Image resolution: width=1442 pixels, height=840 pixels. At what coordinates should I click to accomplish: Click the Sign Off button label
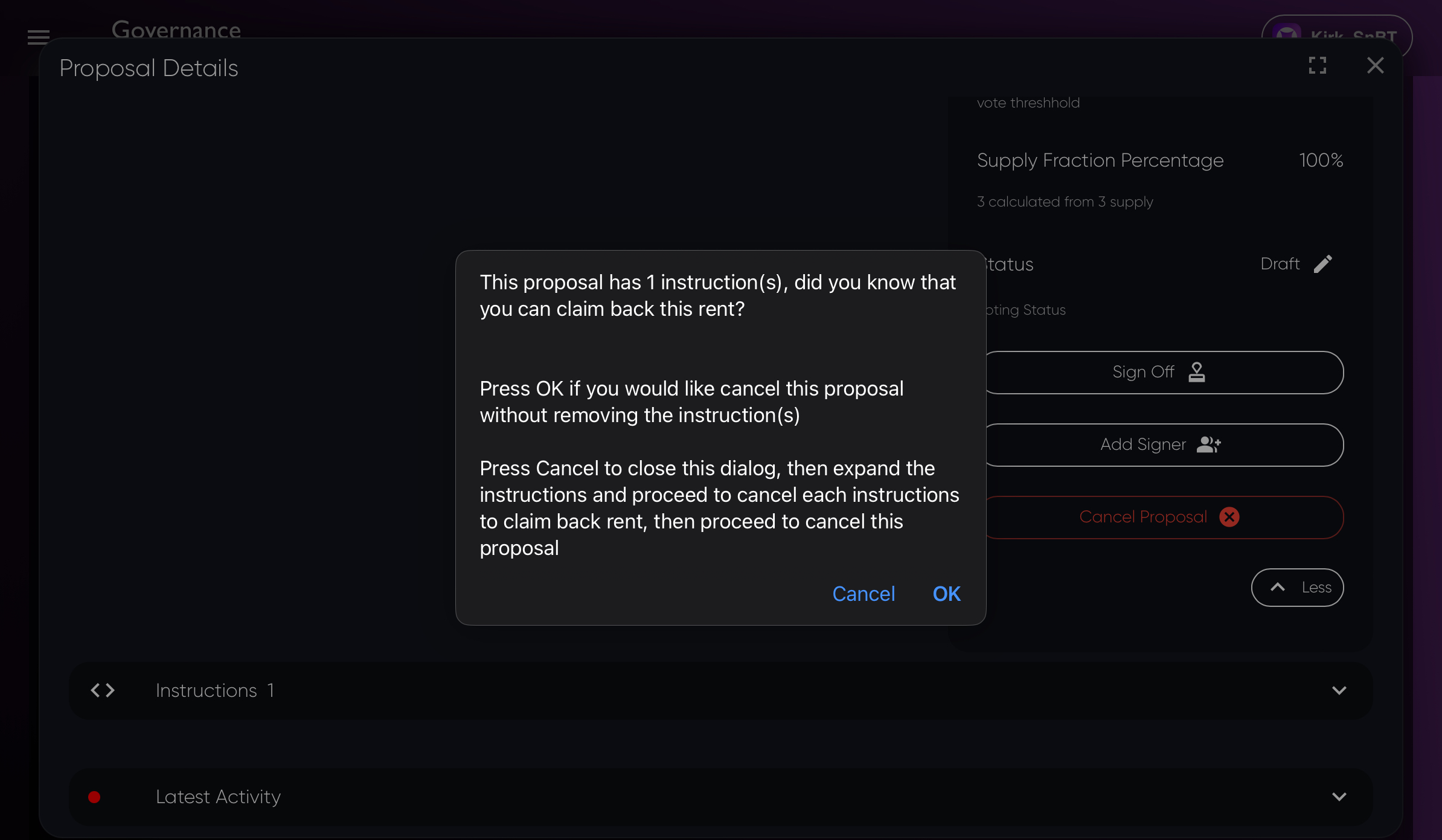[1142, 372]
